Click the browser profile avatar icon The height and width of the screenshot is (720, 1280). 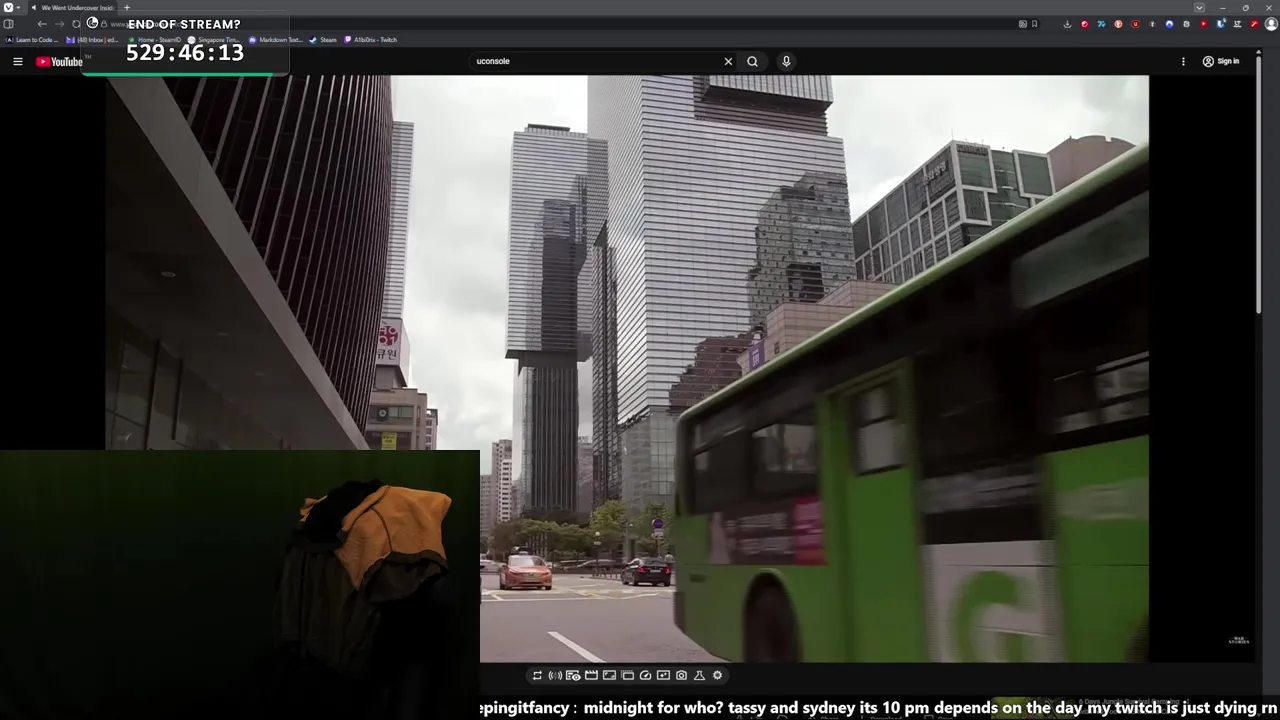1271,24
